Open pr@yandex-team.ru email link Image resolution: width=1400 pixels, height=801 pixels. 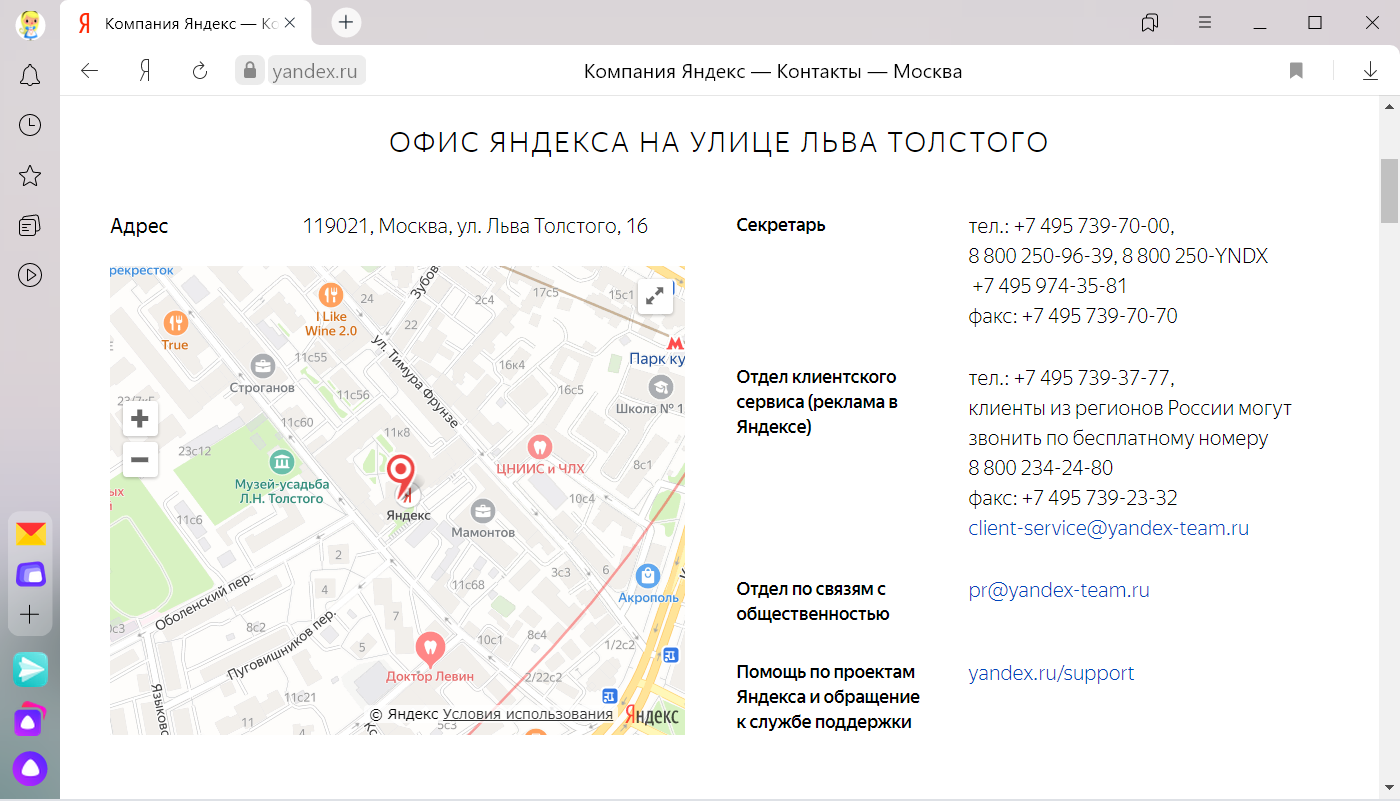coord(1059,590)
